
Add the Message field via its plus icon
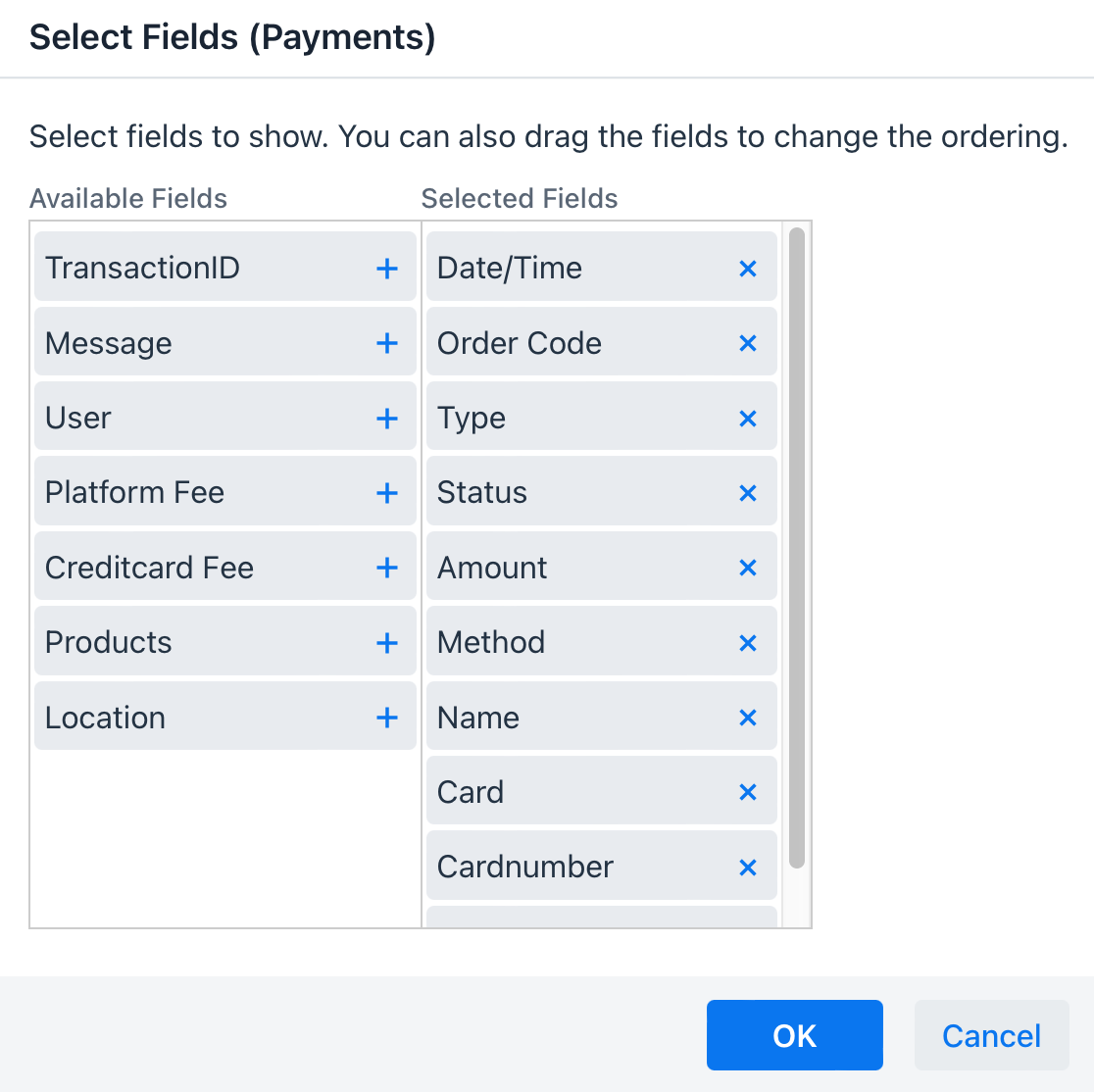387,343
